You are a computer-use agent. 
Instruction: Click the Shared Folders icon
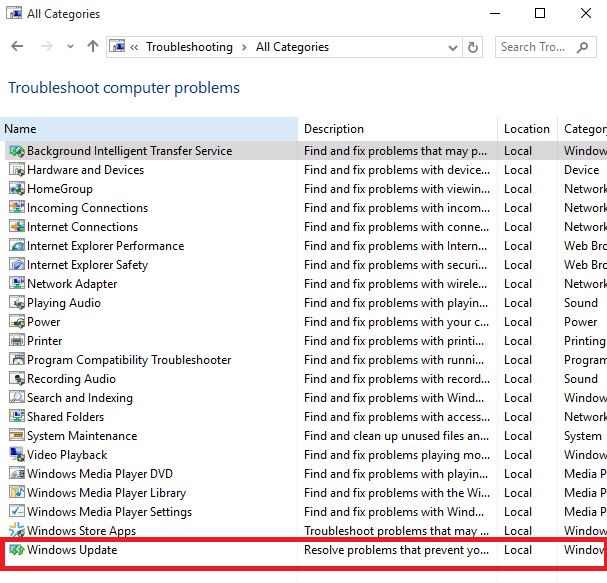[17, 417]
